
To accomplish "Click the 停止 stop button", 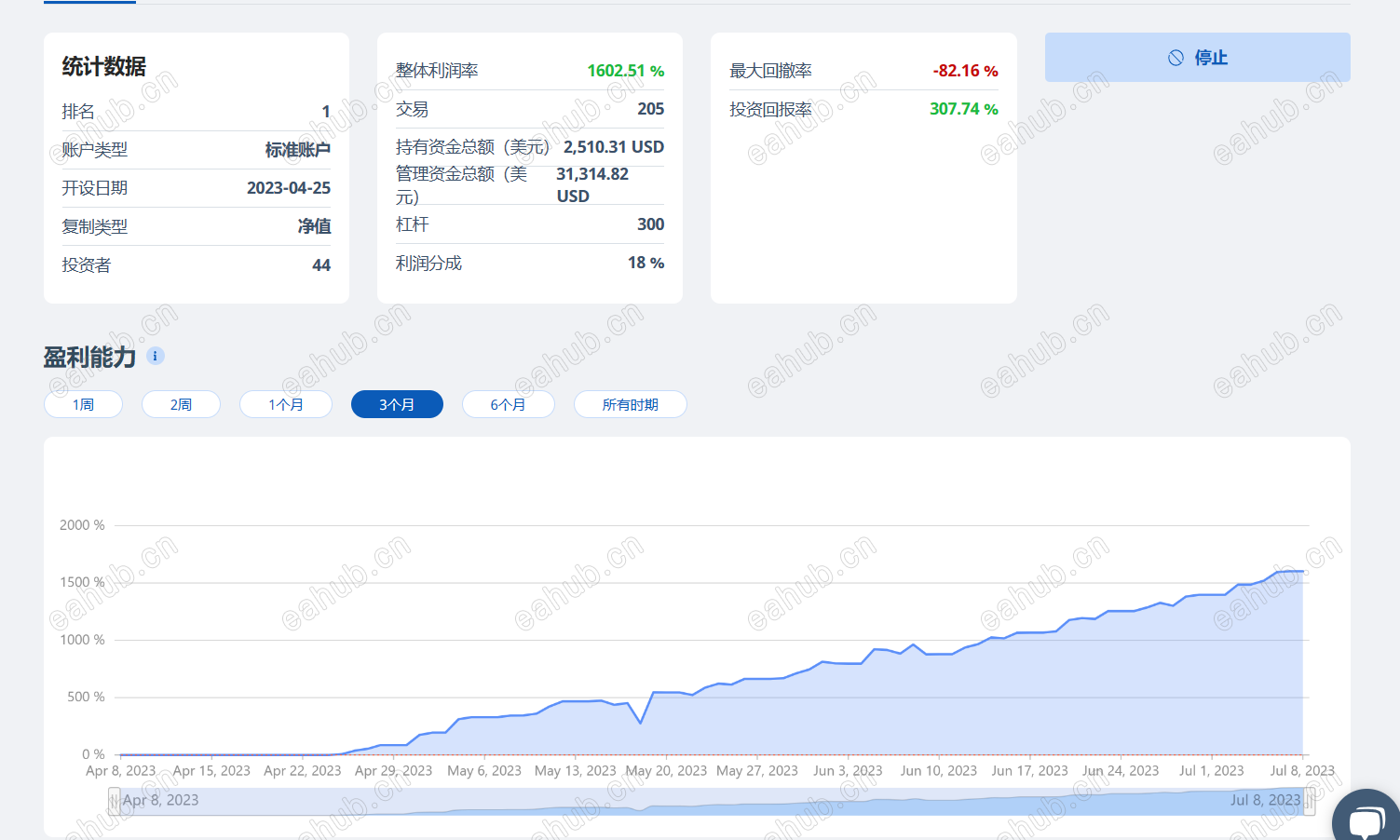I will click(1197, 58).
